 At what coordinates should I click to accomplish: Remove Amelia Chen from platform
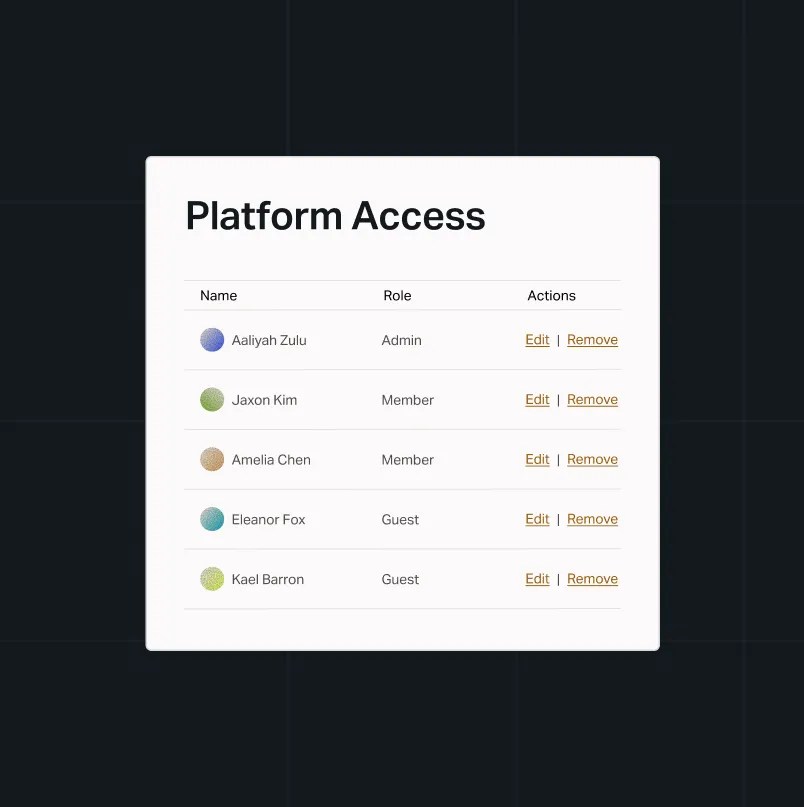click(592, 459)
